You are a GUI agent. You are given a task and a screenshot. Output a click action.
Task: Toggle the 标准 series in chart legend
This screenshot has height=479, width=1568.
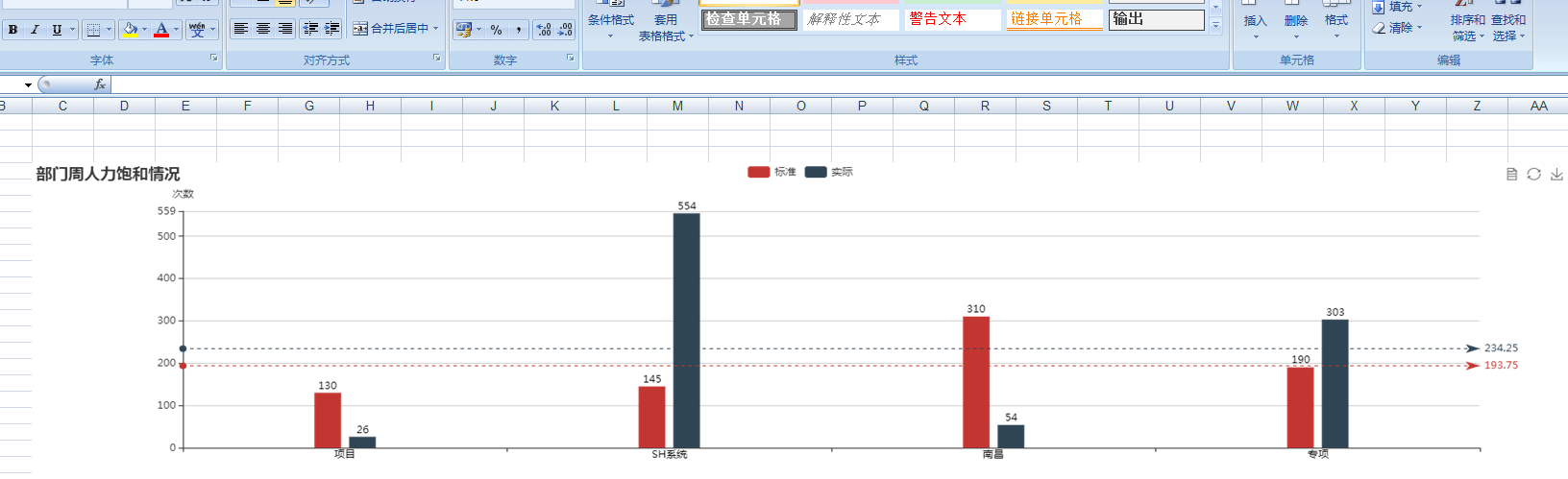[x=772, y=172]
